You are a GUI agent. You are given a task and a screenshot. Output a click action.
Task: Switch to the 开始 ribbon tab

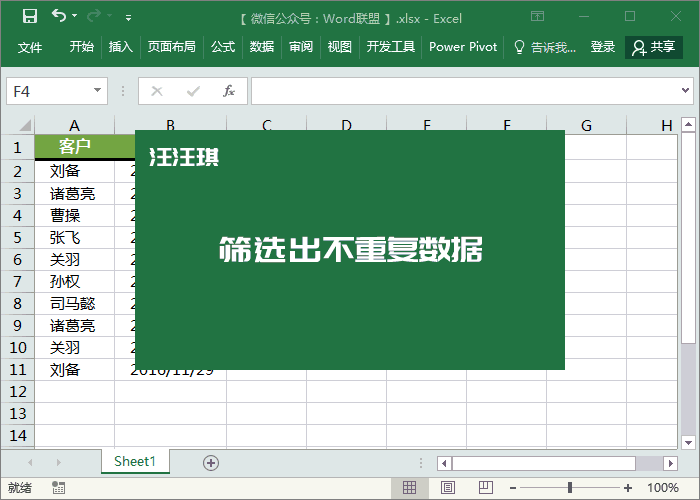point(82,46)
